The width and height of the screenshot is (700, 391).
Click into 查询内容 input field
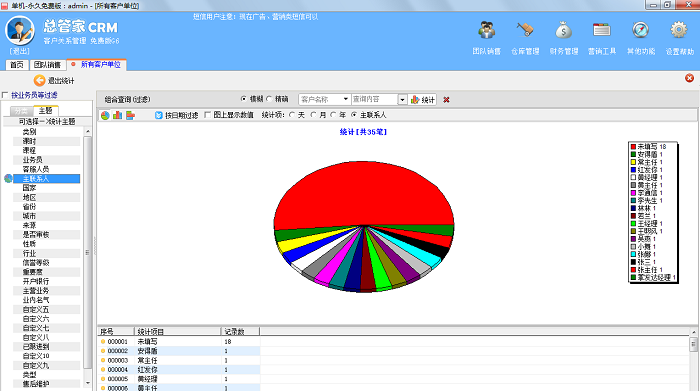(374, 99)
